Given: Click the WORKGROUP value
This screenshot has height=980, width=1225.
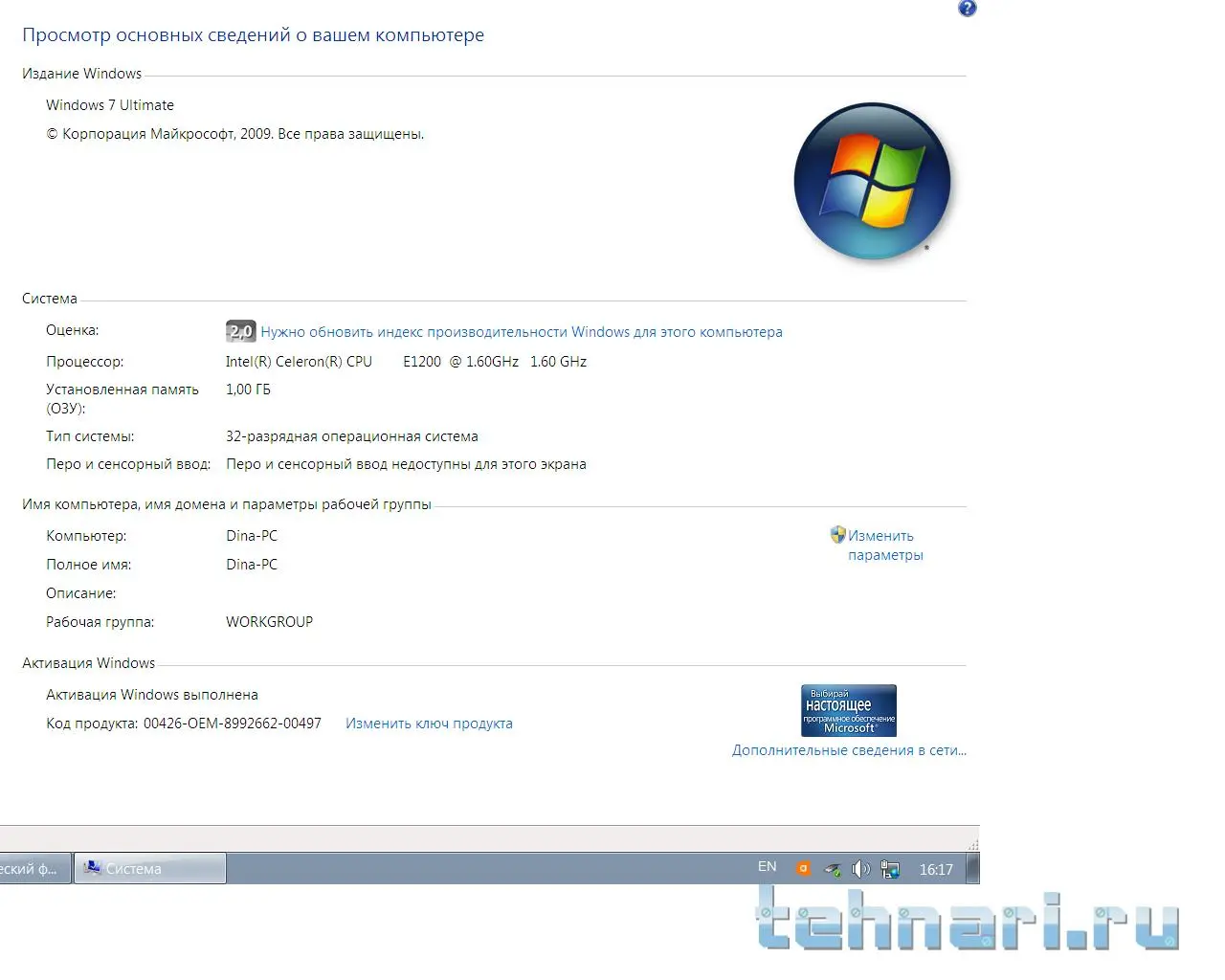Looking at the screenshot, I should pos(269,622).
